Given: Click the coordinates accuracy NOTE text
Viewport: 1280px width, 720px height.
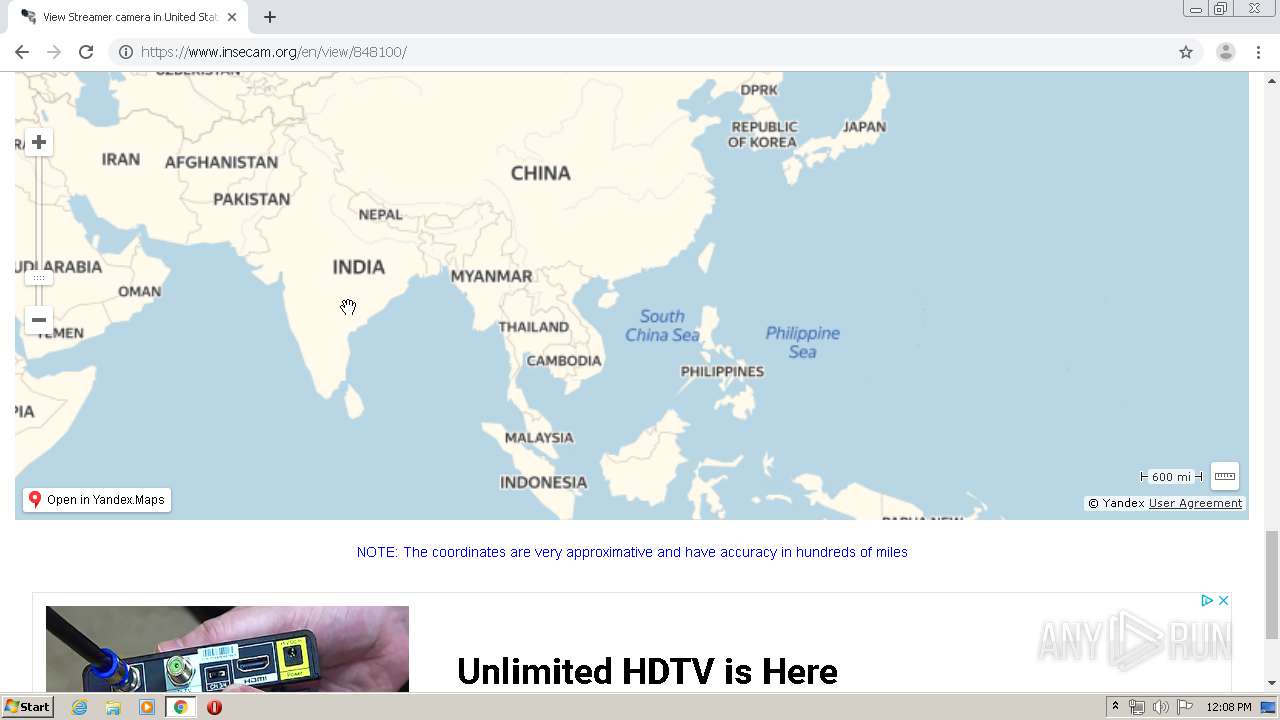Looking at the screenshot, I should tap(632, 552).
